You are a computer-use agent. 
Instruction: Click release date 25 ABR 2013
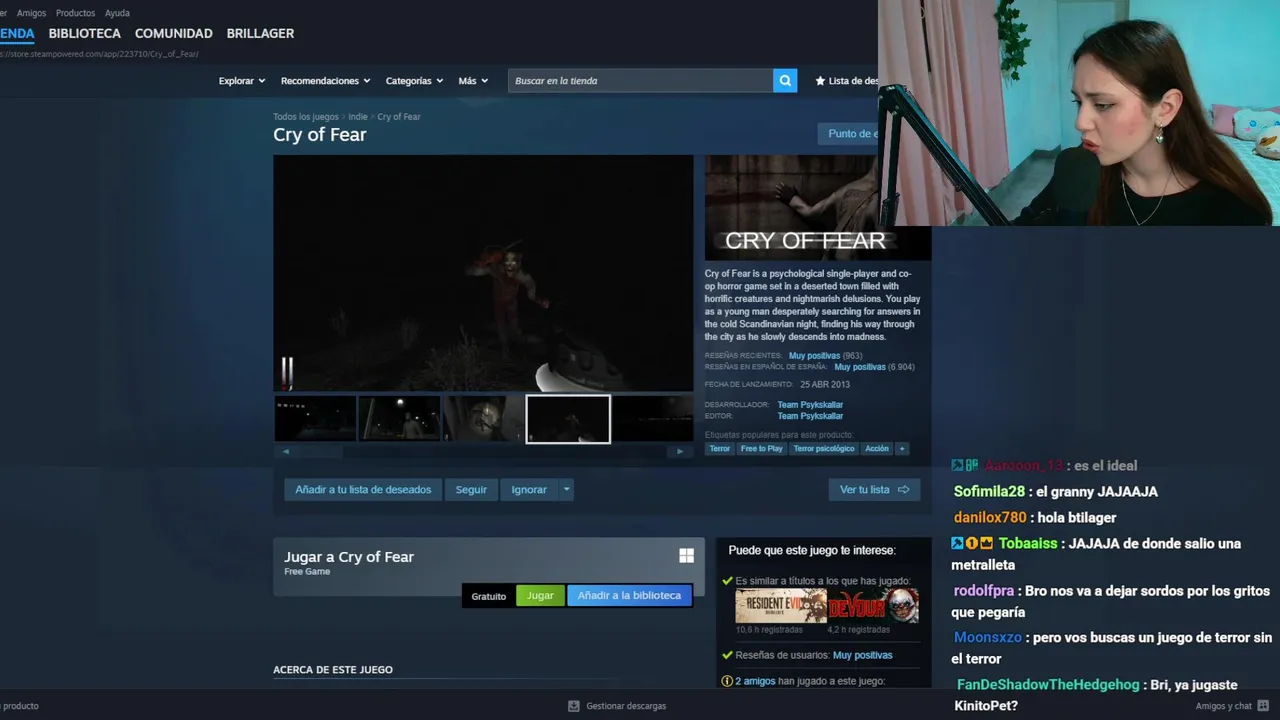pos(825,384)
